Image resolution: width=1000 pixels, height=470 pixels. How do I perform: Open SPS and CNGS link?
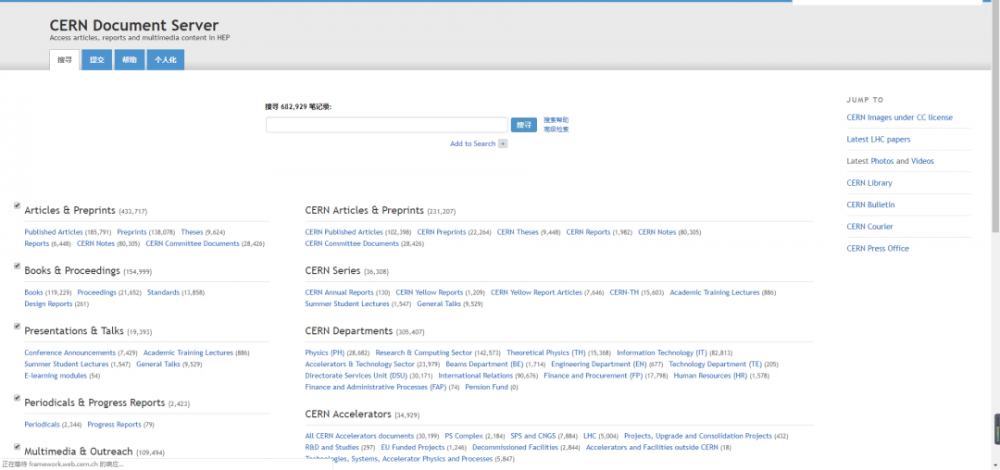534,436
